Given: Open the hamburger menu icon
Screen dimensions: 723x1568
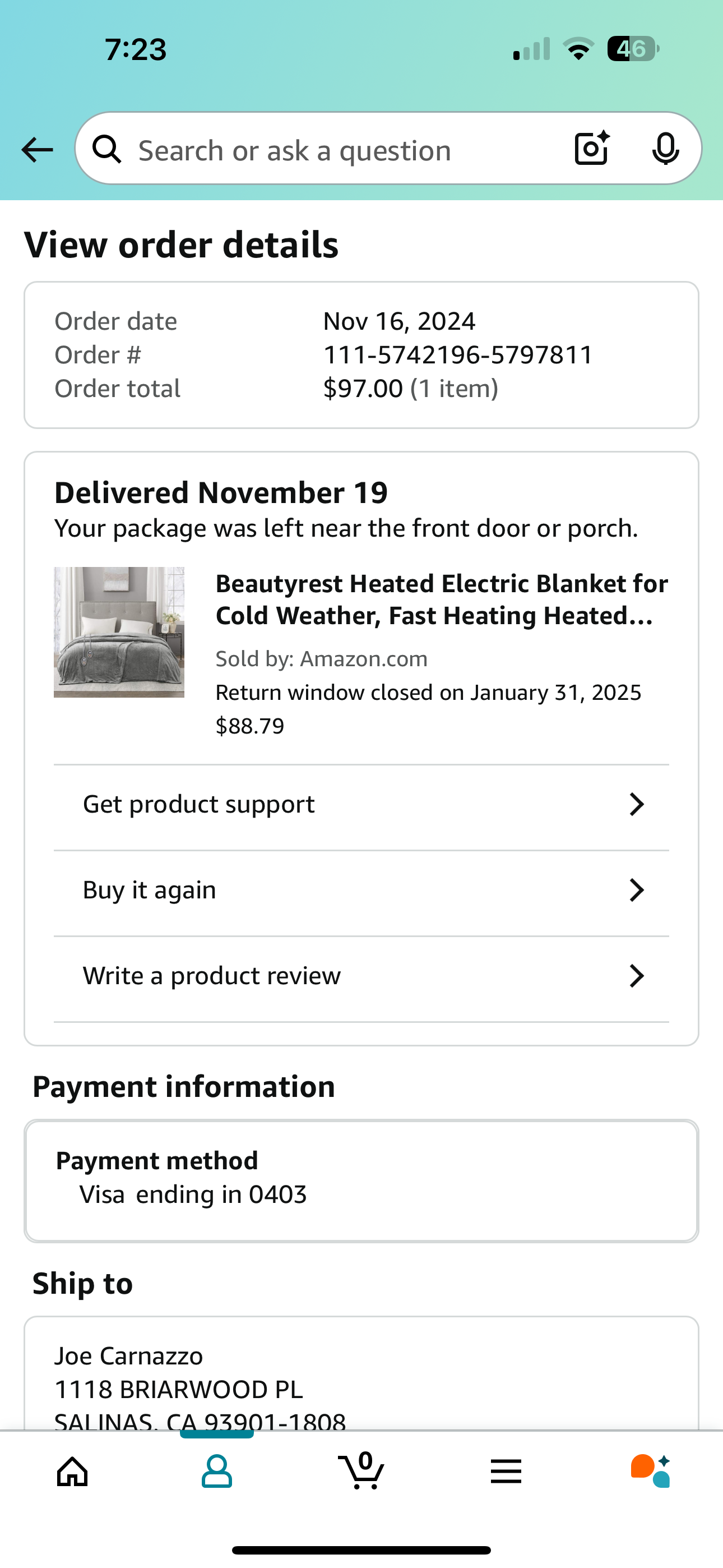Looking at the screenshot, I should click(x=506, y=1472).
